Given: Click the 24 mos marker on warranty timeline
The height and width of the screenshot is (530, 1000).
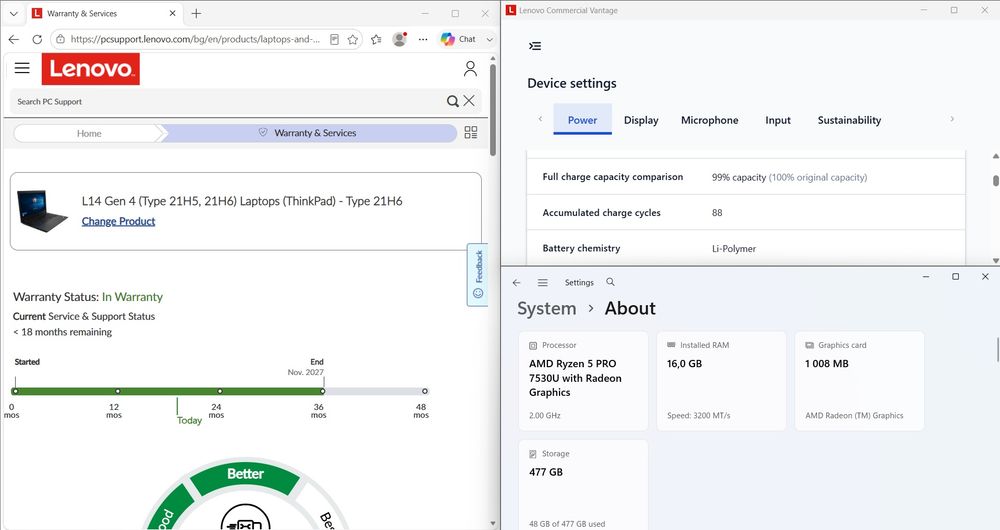Looking at the screenshot, I should (x=220, y=391).
